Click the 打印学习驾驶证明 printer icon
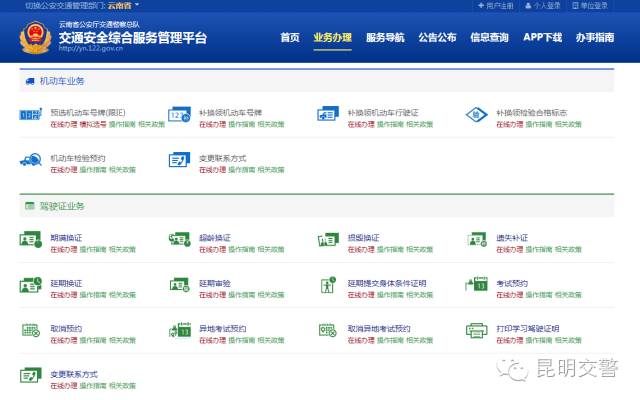 tap(477, 330)
